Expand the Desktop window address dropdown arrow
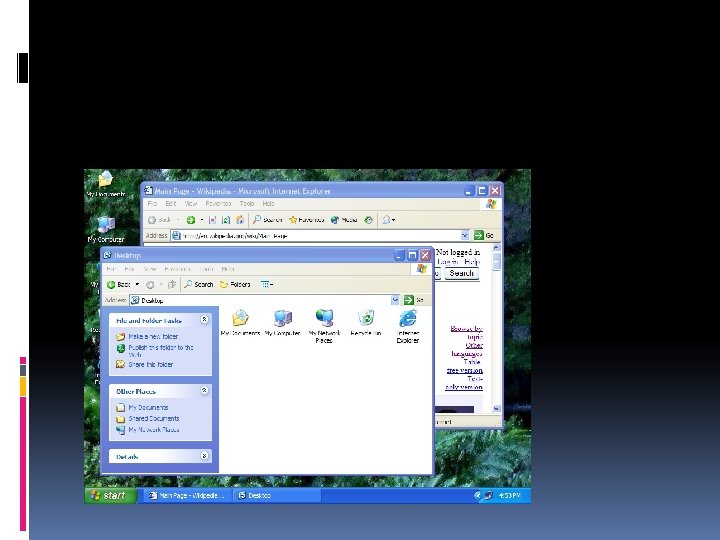720x540 pixels. 395,300
